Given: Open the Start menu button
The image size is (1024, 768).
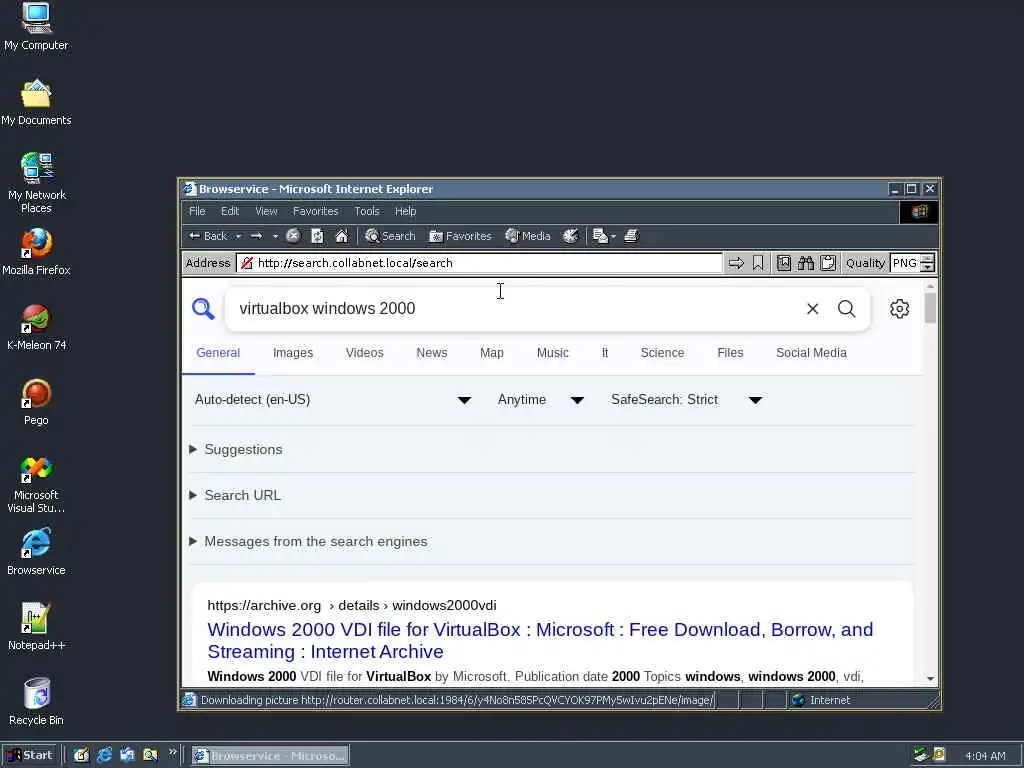Looking at the screenshot, I should click(30, 756).
